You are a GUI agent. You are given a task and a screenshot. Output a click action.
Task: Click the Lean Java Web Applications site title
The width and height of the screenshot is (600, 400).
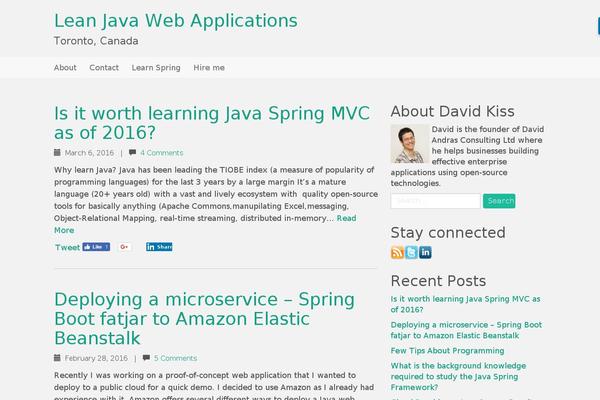(176, 21)
